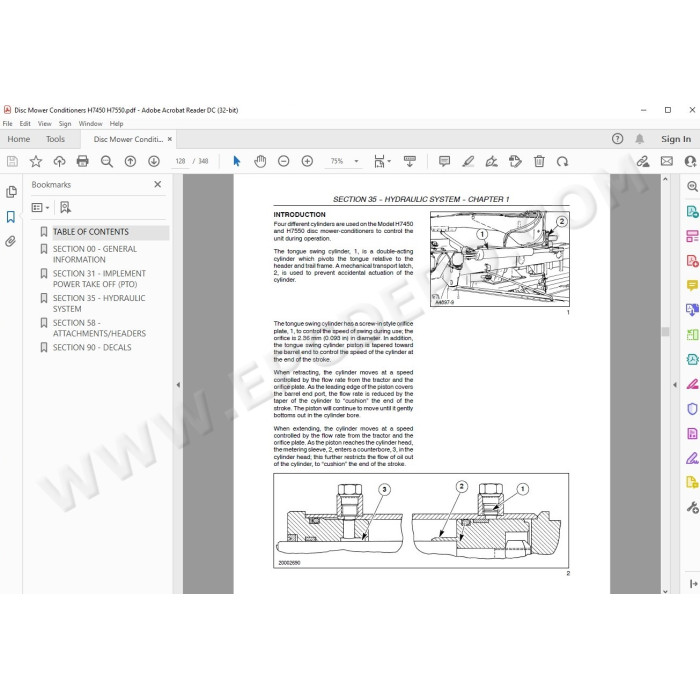
Task: Open the fit page options icon
Action: [382, 161]
